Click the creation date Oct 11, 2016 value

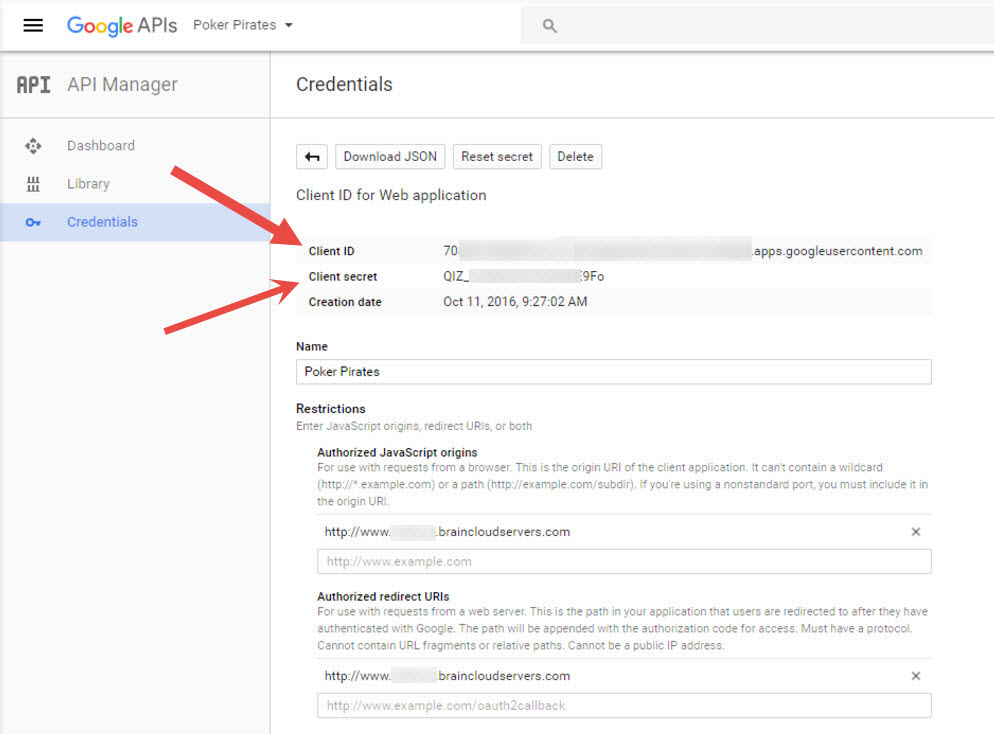[515, 302]
